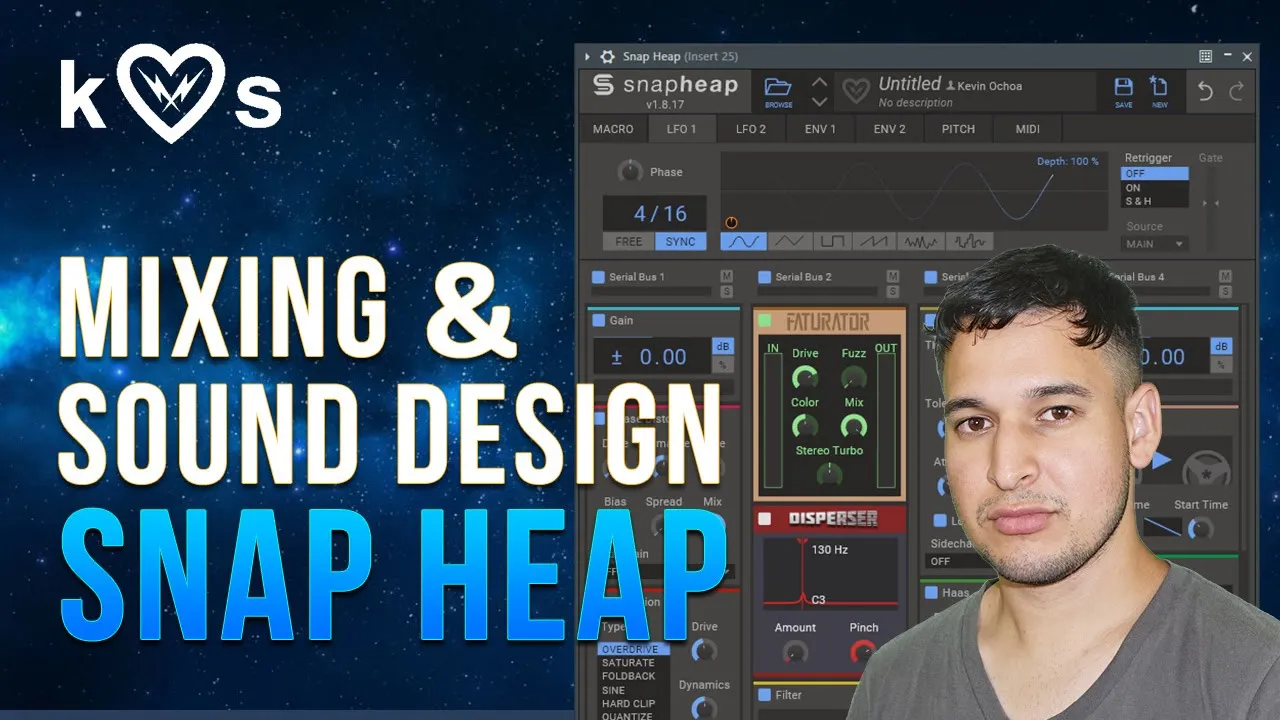Choose SATURATE in the distortion Type list
This screenshot has height=720, width=1280.
[628, 663]
